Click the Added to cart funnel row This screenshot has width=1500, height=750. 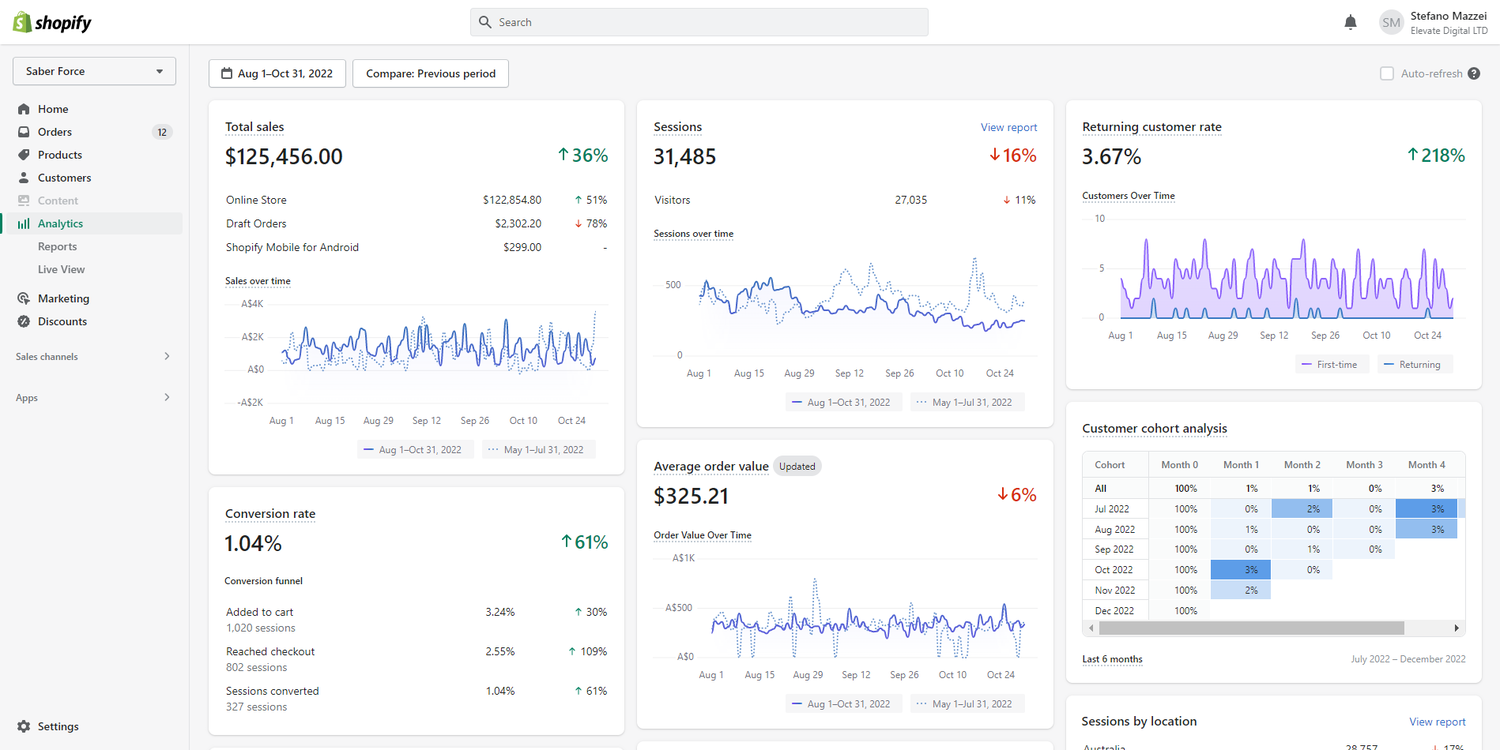coord(416,620)
